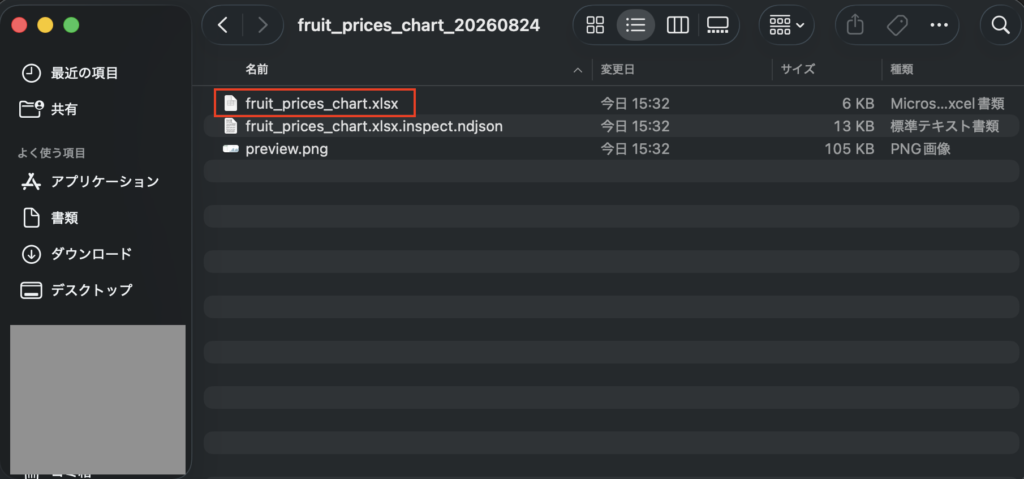Switch to gallery view mode
The width and height of the screenshot is (1024, 479).
(717, 25)
